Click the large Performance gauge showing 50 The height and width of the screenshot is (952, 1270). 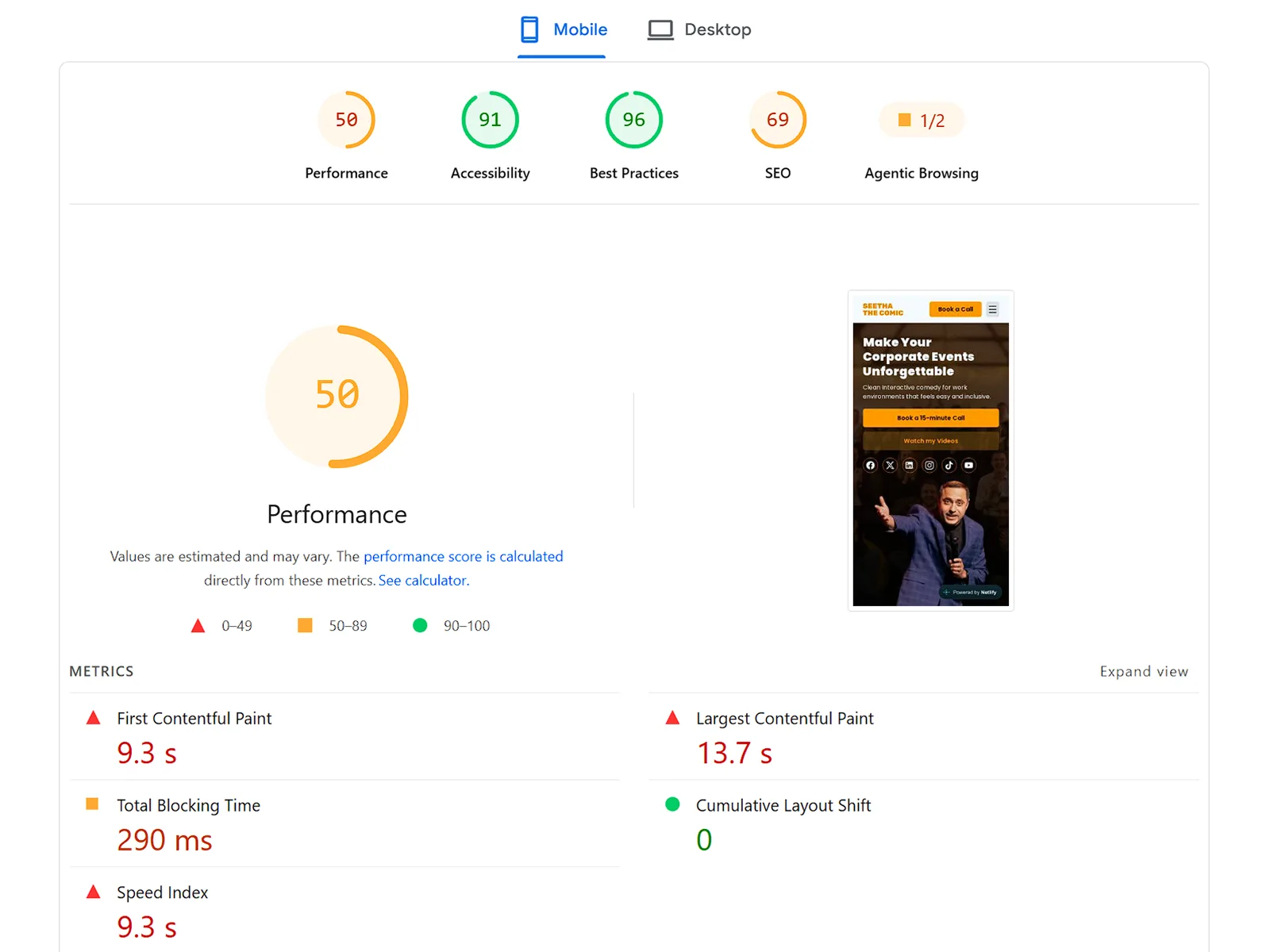pos(337,396)
